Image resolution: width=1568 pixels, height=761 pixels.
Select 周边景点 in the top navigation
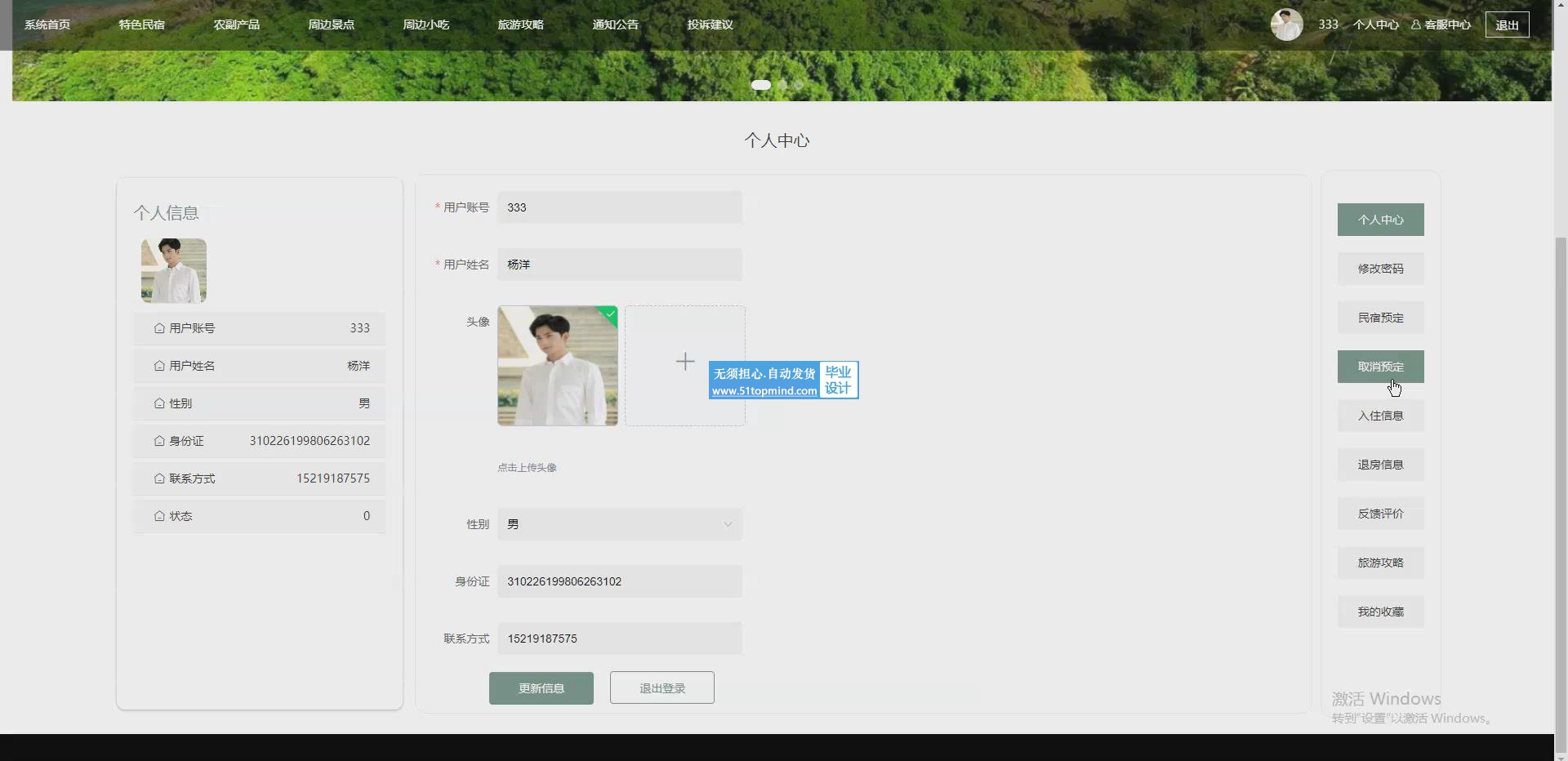pos(332,24)
